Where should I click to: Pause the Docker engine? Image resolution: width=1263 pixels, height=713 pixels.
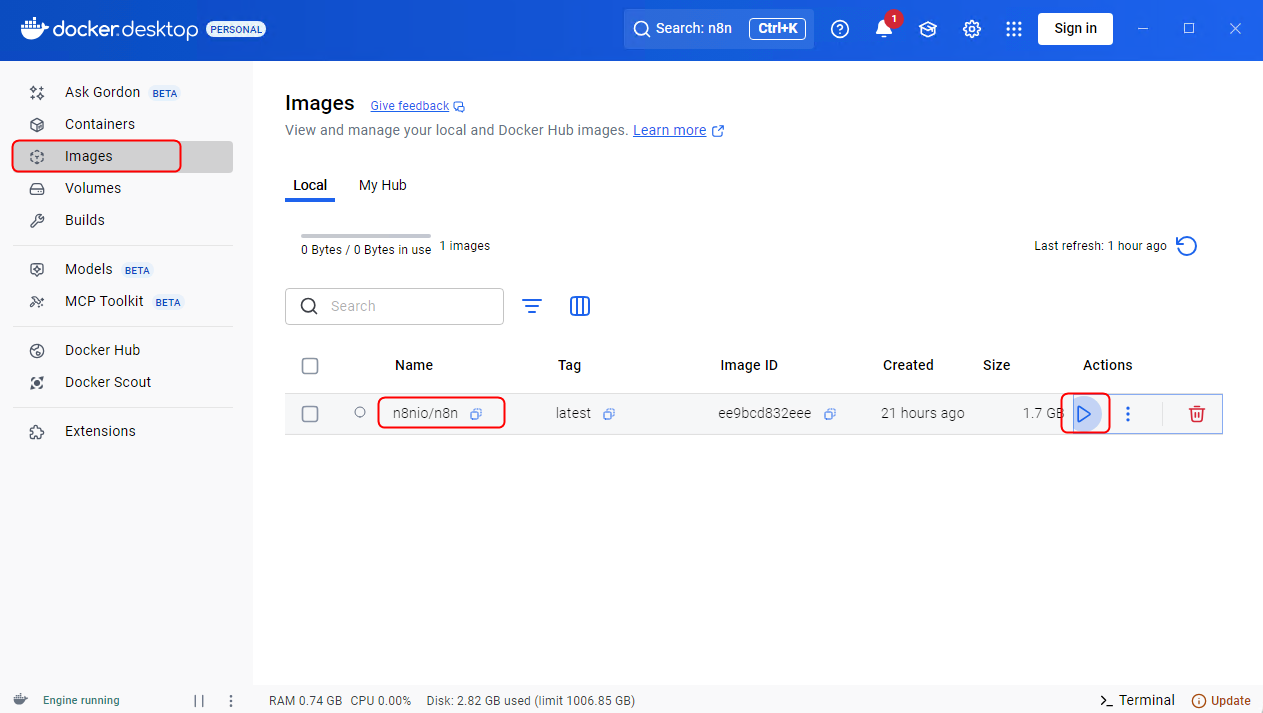coord(199,701)
